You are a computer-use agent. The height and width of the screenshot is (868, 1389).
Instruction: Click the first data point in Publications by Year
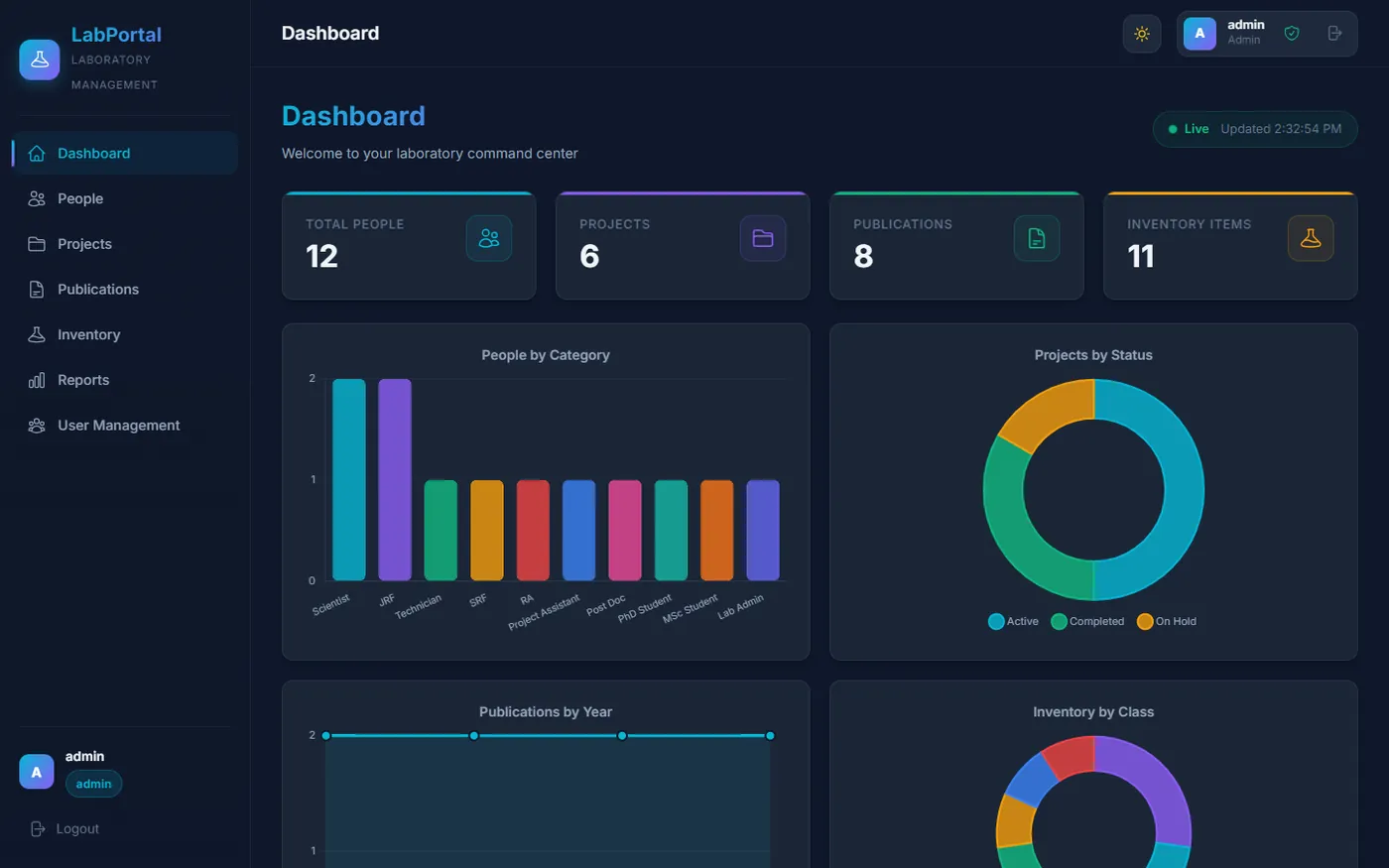[x=326, y=736]
